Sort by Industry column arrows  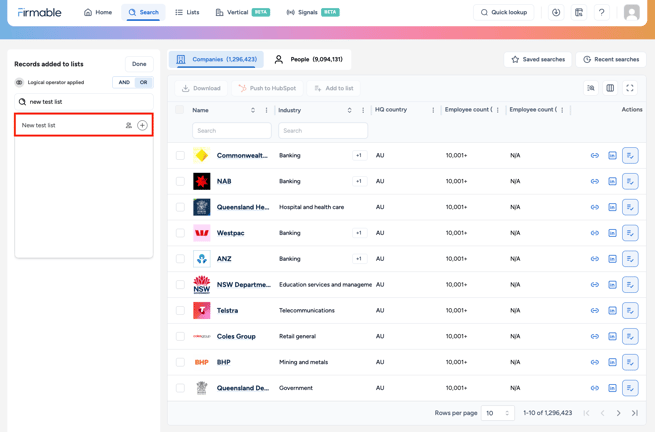[x=349, y=110]
